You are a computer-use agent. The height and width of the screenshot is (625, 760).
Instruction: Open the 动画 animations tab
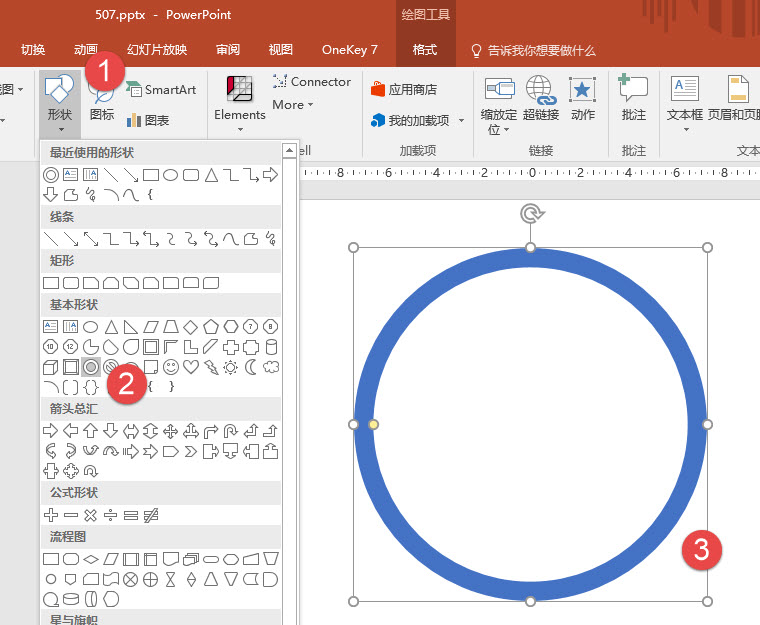(x=86, y=49)
